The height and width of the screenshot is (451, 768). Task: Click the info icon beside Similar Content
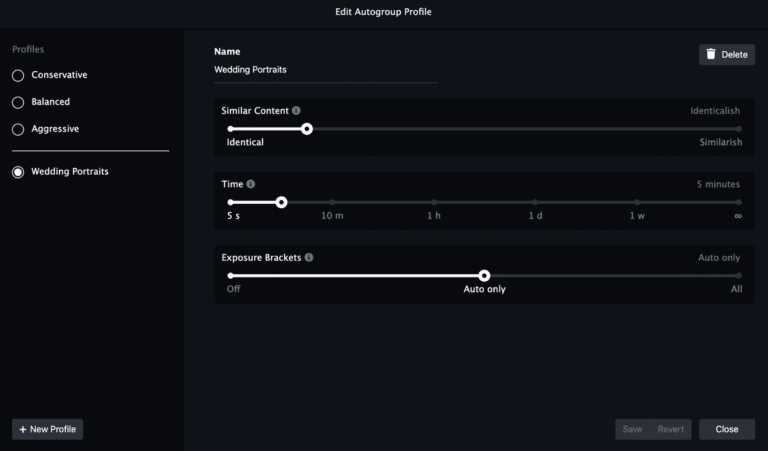point(297,111)
